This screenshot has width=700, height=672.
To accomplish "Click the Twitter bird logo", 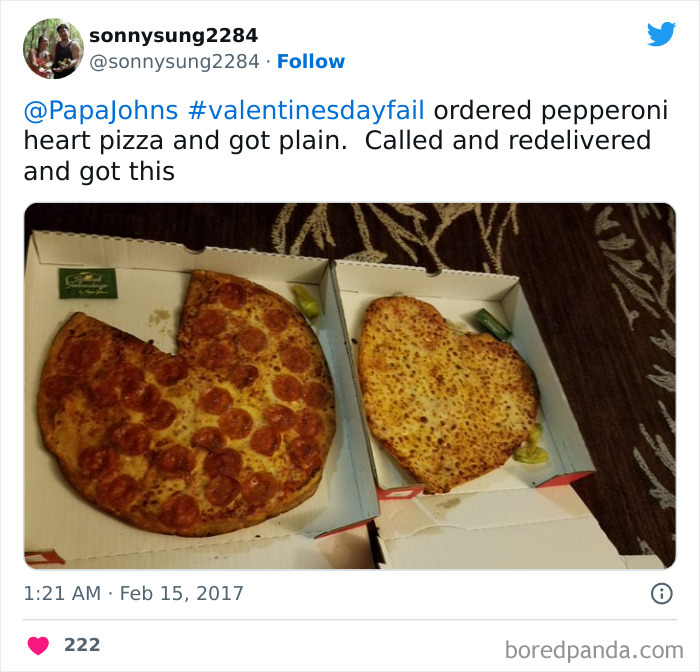I will click(661, 34).
